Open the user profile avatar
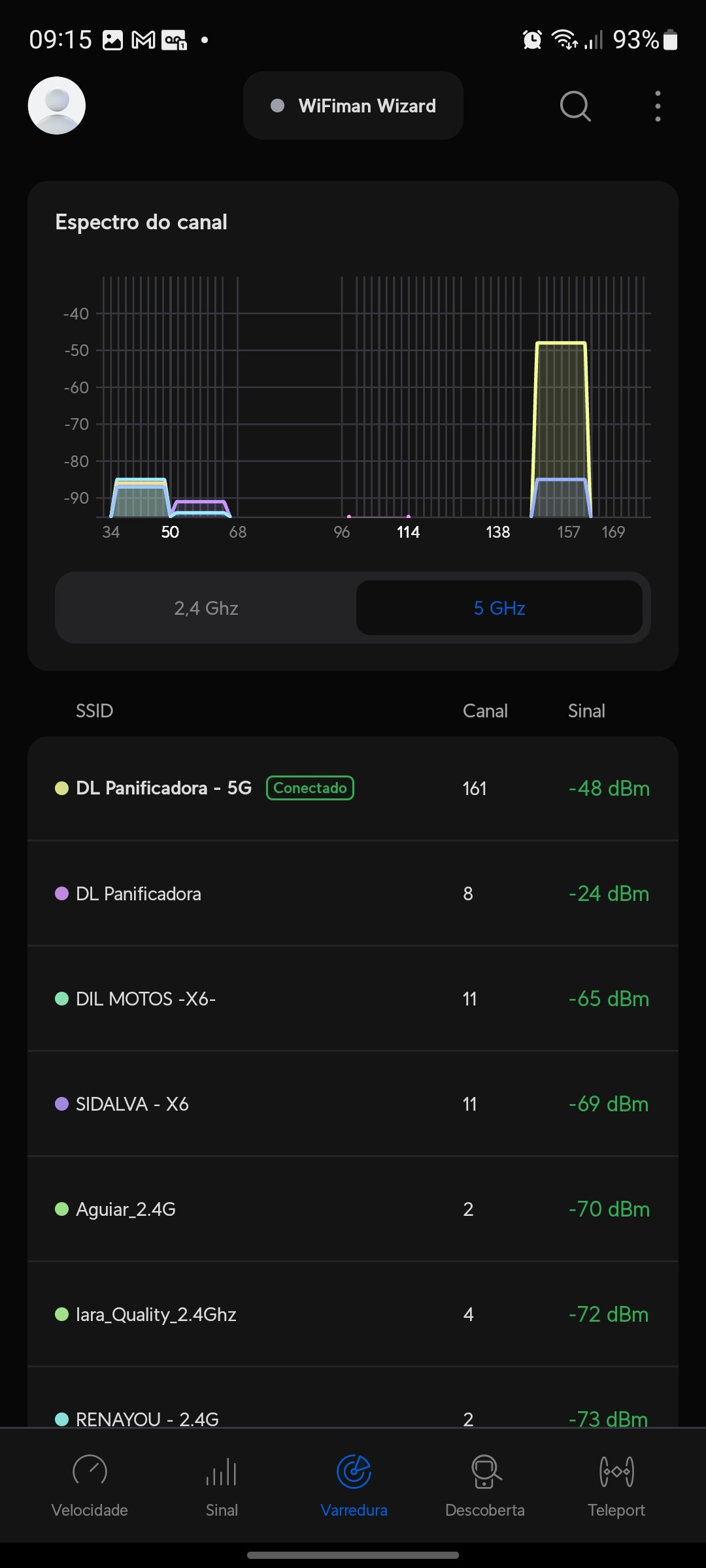 coord(57,106)
